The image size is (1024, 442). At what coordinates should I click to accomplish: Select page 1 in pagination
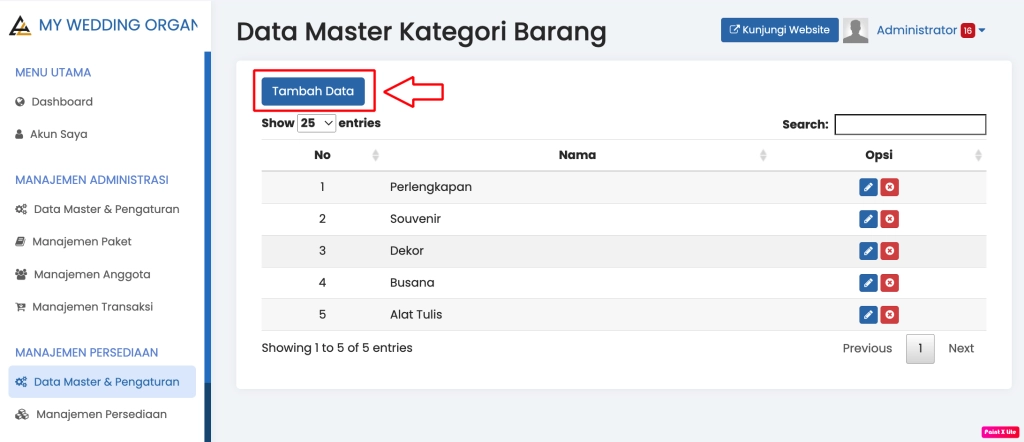click(920, 348)
